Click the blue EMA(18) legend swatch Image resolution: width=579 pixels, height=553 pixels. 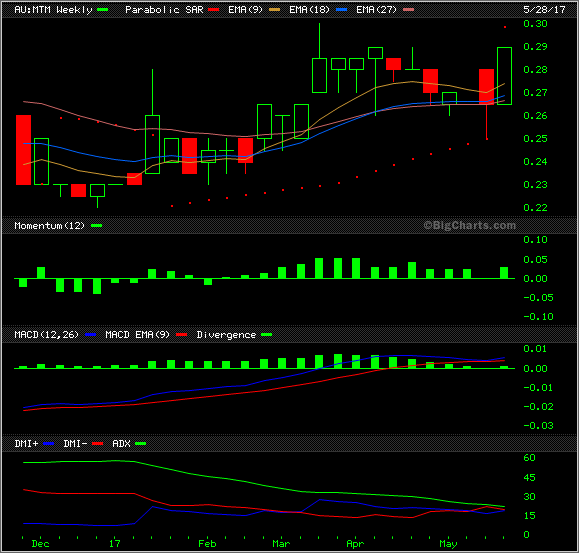click(342, 10)
